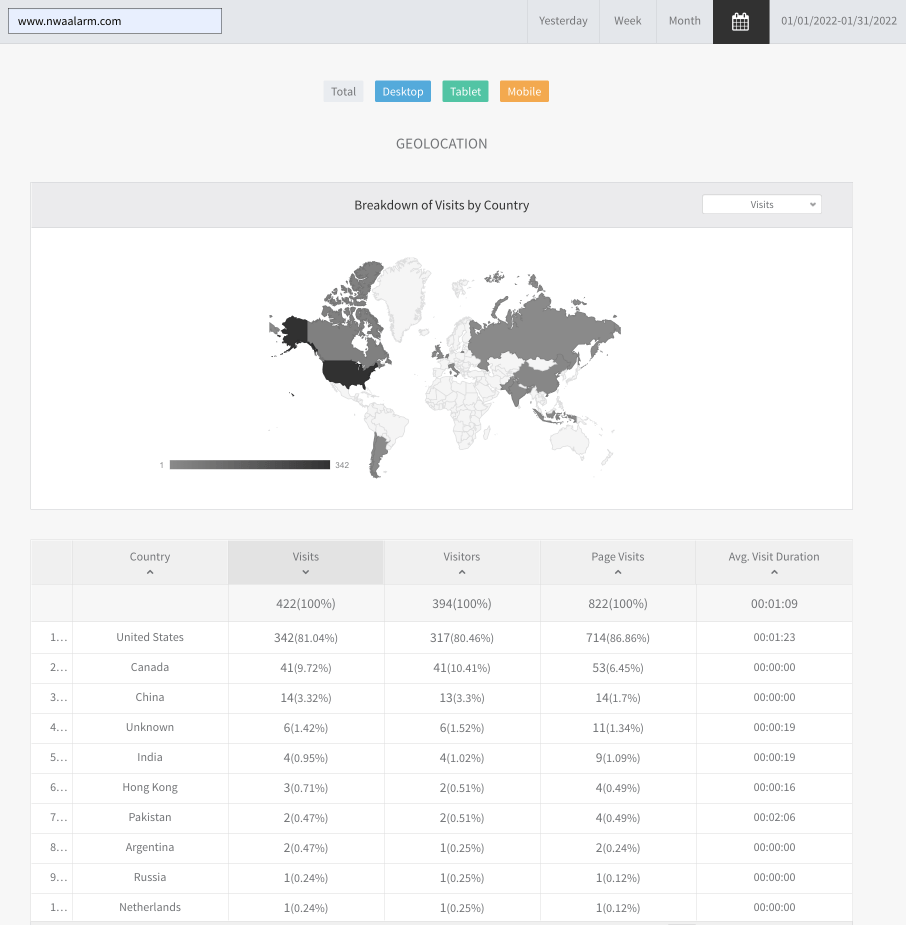This screenshot has width=906, height=925.
Task: Select the Total filter button
Action: [x=343, y=92]
